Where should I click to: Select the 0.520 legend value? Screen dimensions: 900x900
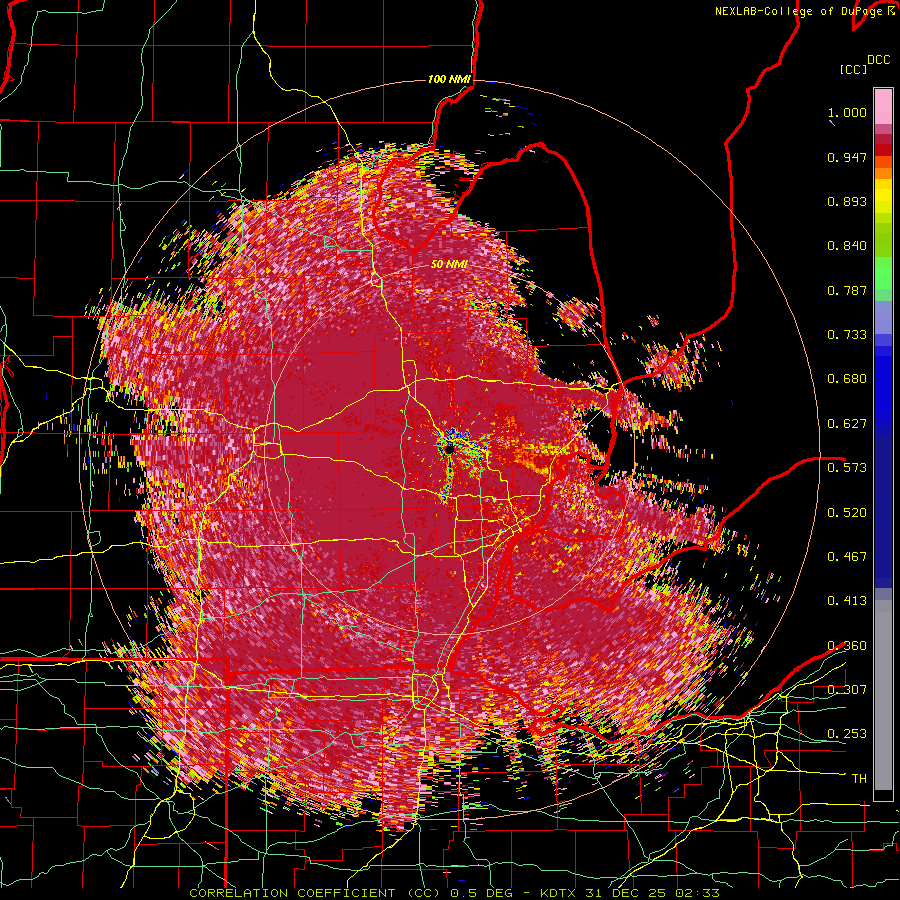click(847, 512)
